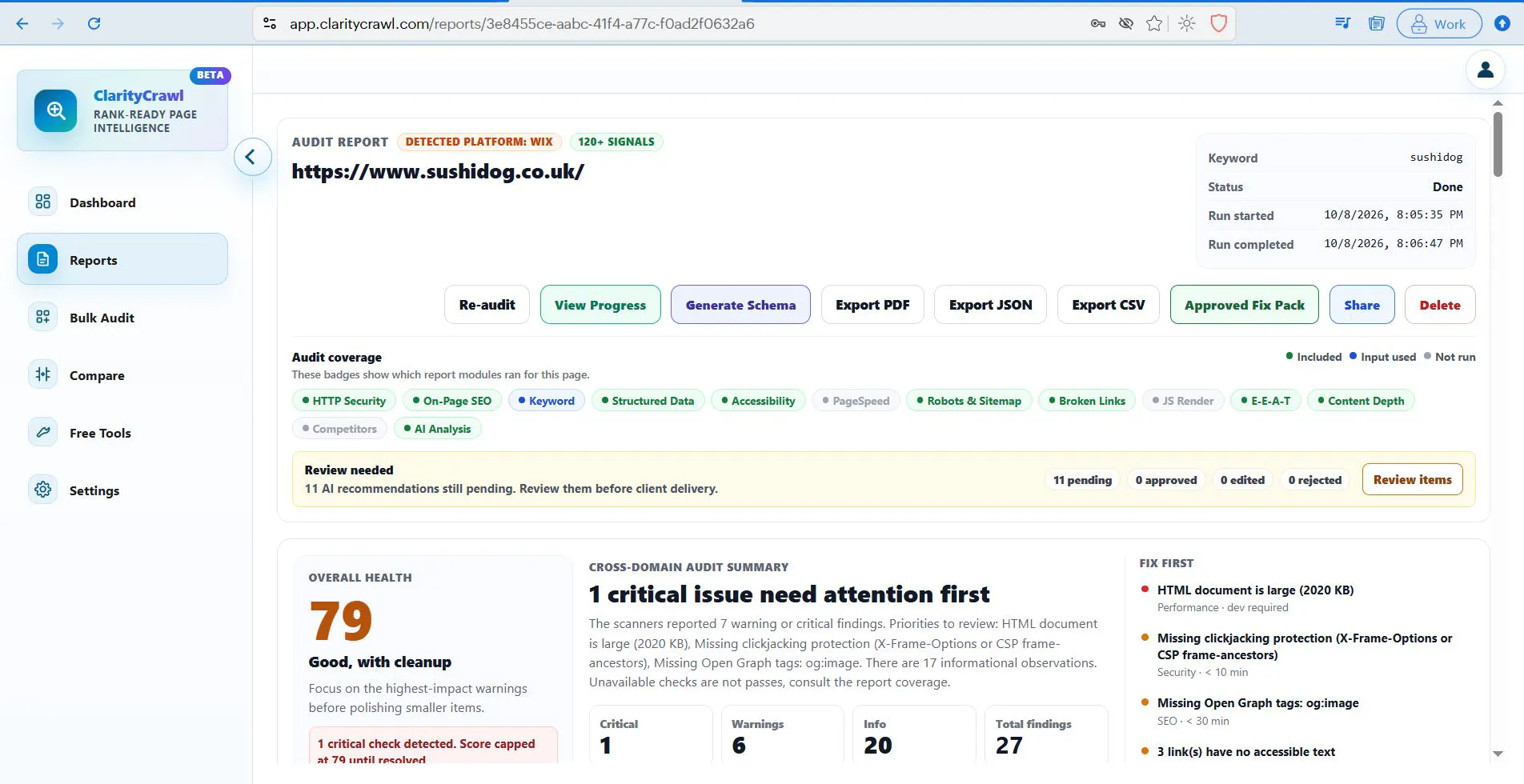This screenshot has width=1524, height=784.
Task: Click the Export CSV button
Action: (1108, 305)
